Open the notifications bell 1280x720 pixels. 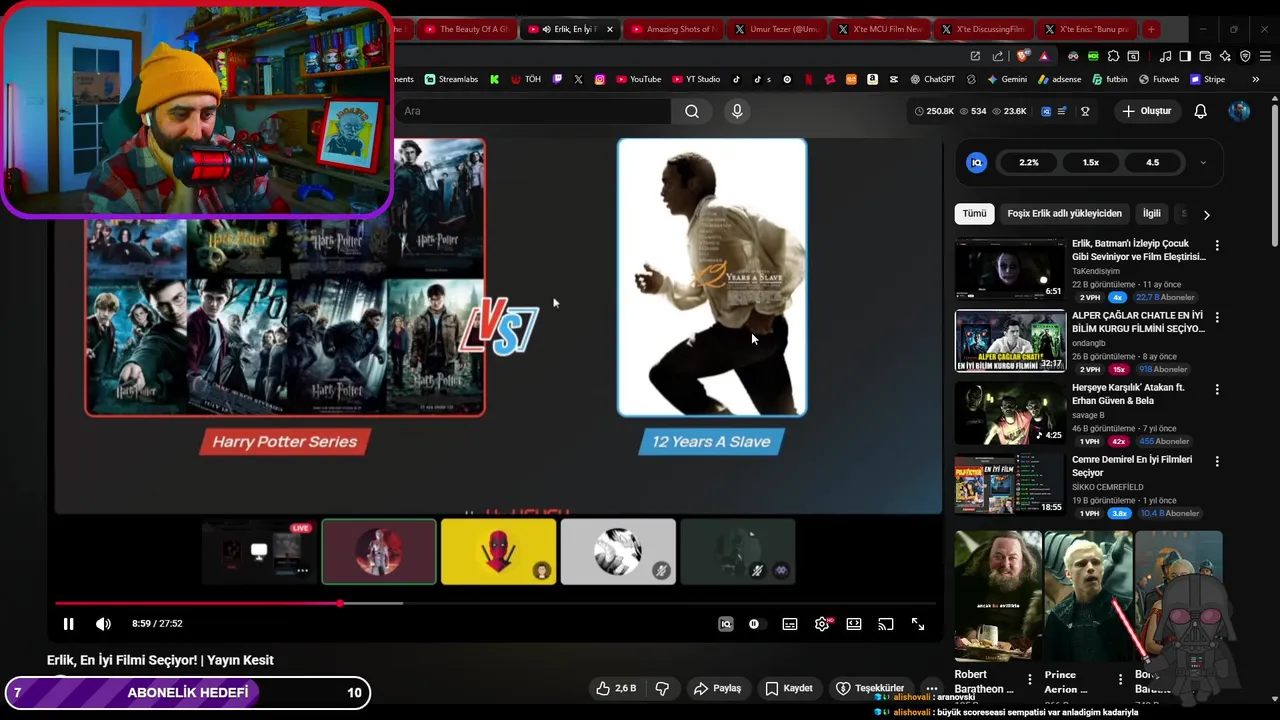tap(1201, 111)
